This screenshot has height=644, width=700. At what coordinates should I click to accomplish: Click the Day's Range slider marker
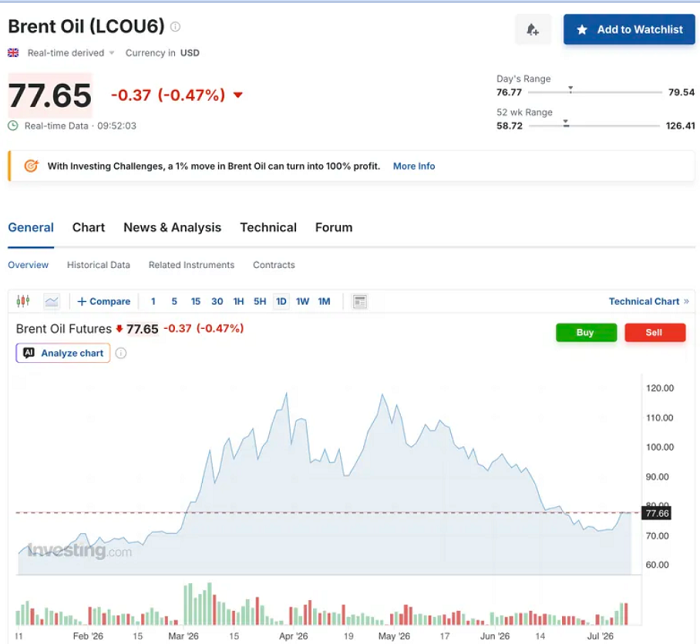coord(571,89)
